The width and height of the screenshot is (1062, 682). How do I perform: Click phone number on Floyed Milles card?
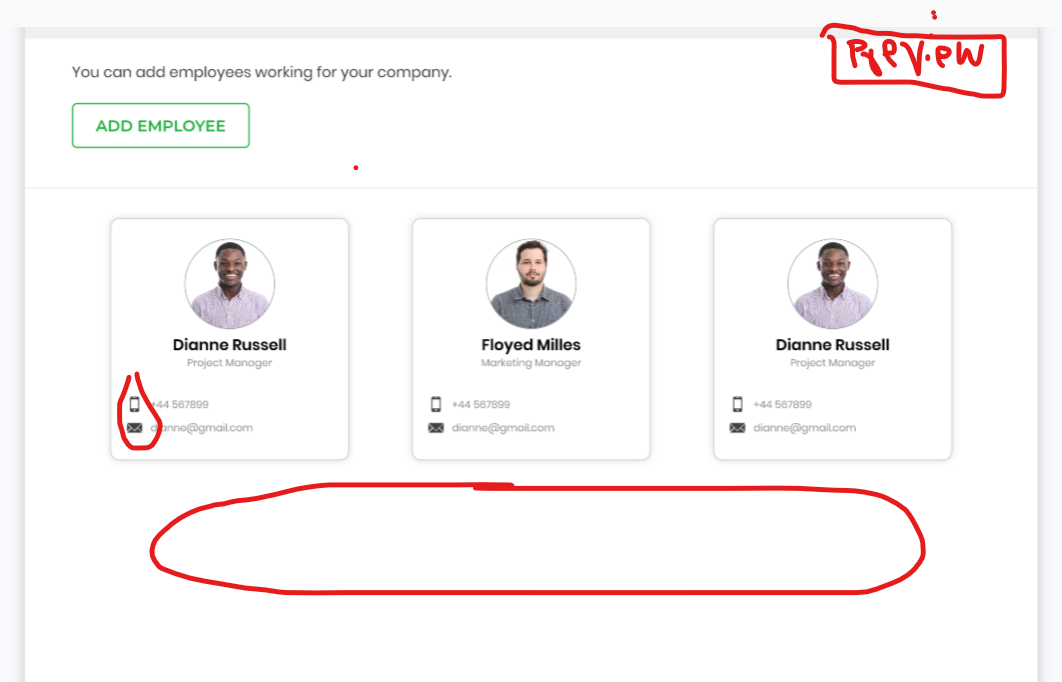[481, 405]
